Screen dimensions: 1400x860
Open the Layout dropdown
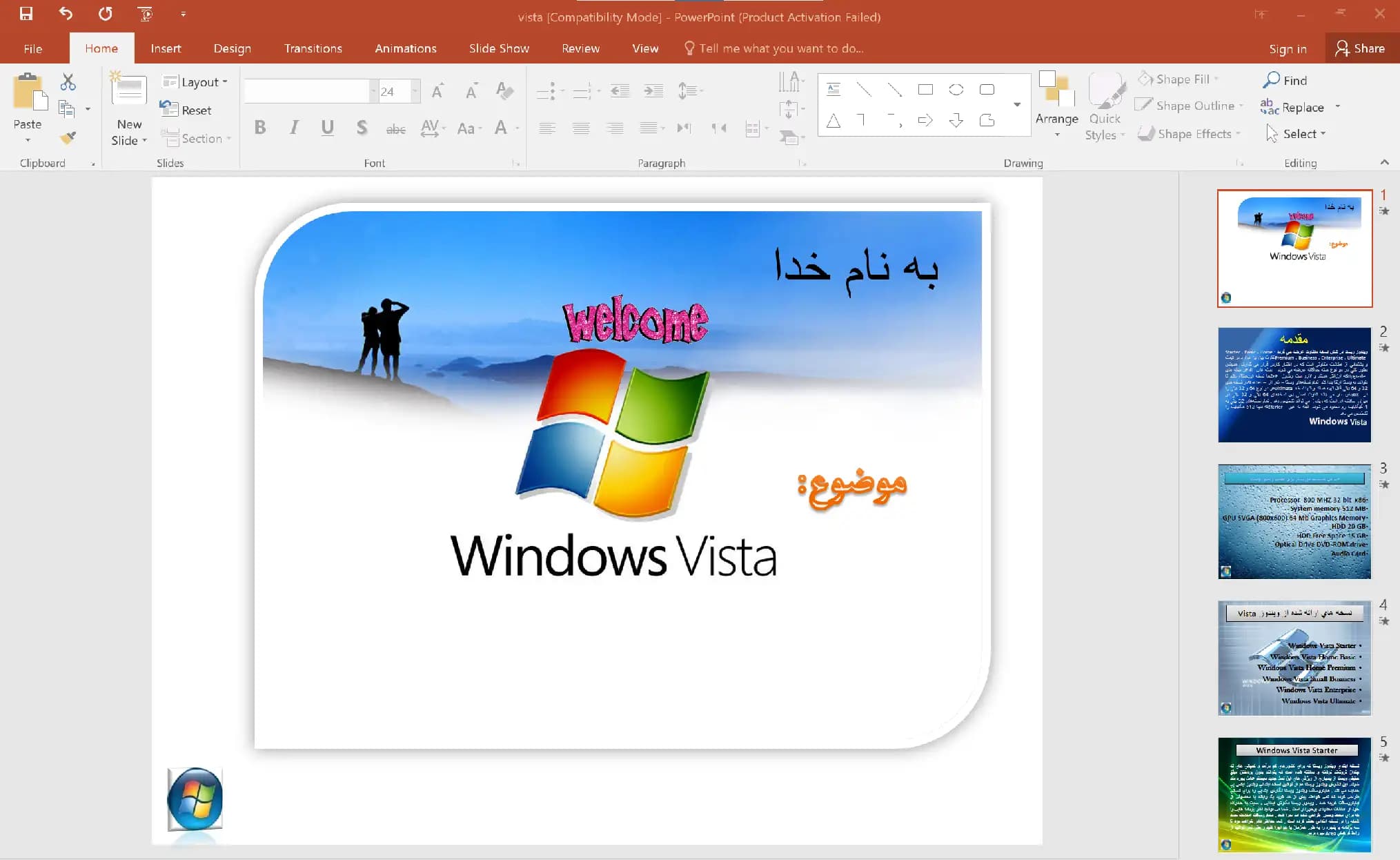(x=195, y=81)
